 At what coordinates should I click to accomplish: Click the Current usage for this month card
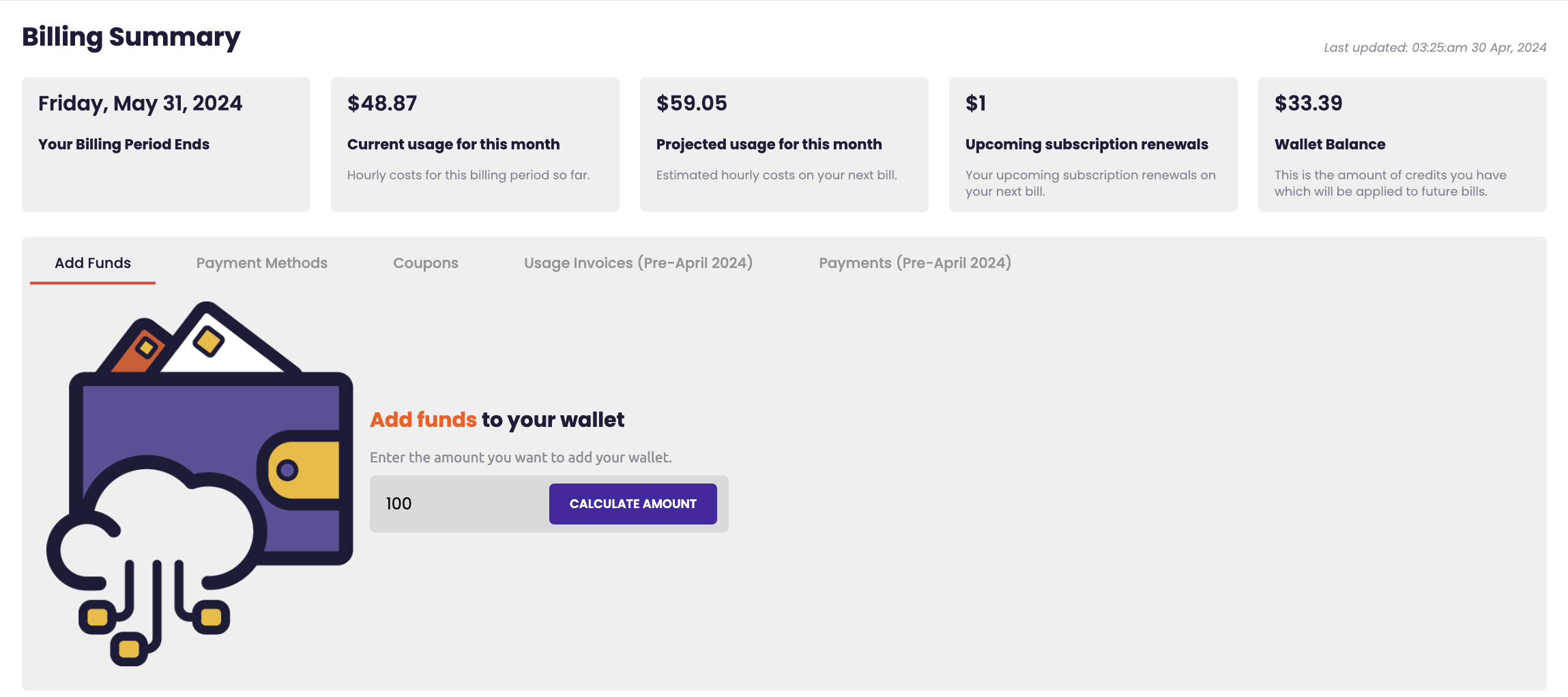click(x=474, y=145)
